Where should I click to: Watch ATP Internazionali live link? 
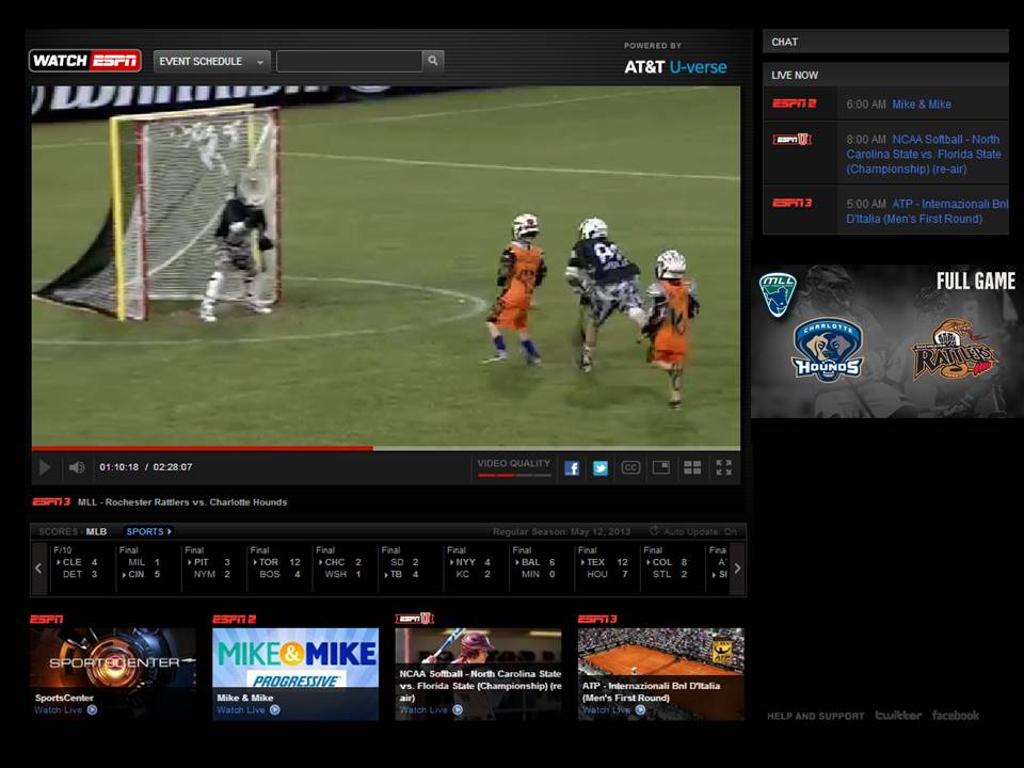614,710
